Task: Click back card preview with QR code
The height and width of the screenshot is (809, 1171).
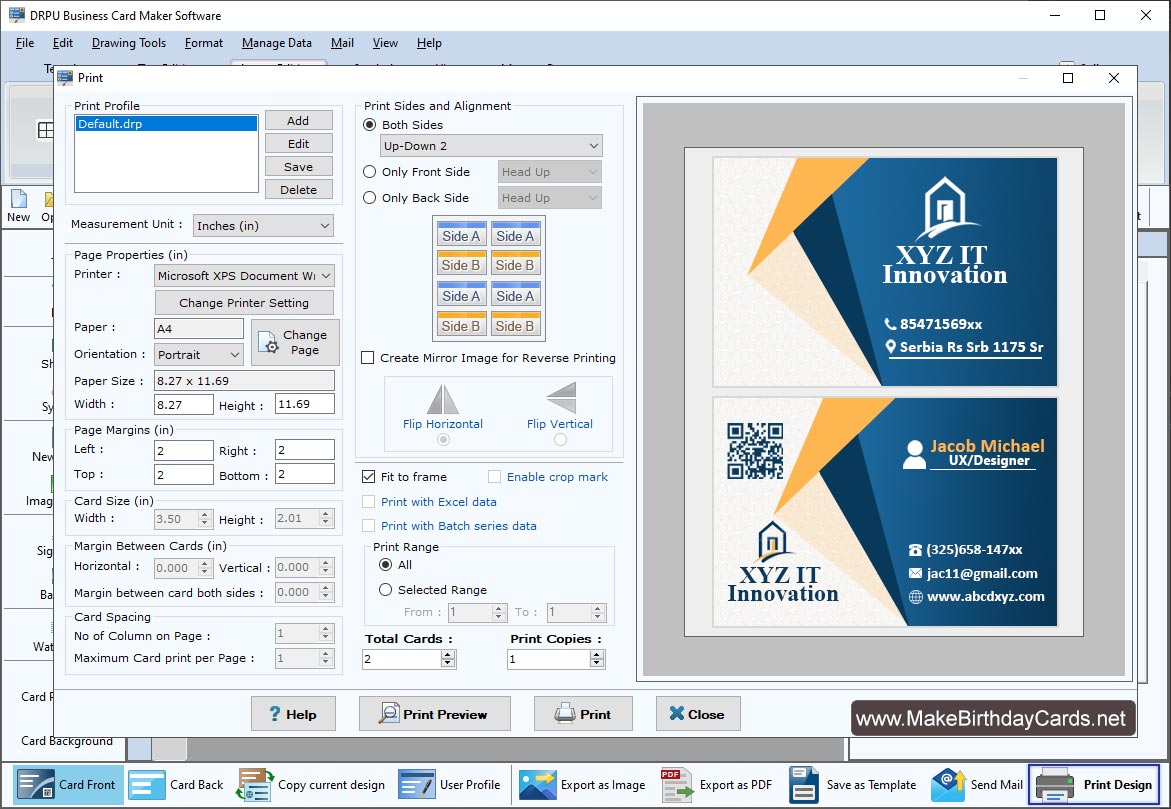Action: (x=885, y=512)
